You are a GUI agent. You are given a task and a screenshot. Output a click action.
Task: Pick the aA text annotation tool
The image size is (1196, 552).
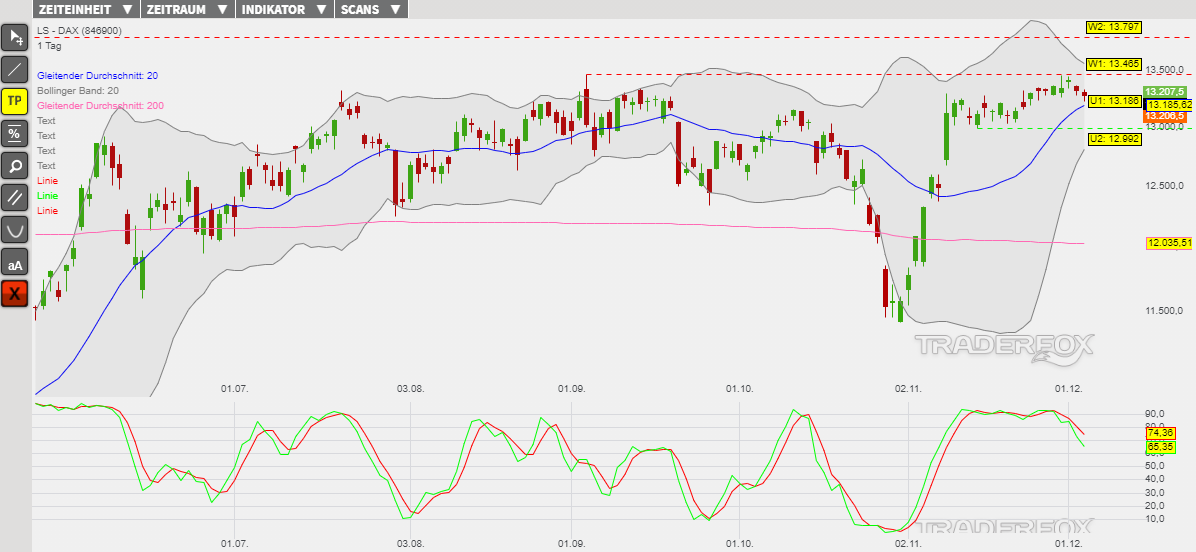[14, 261]
